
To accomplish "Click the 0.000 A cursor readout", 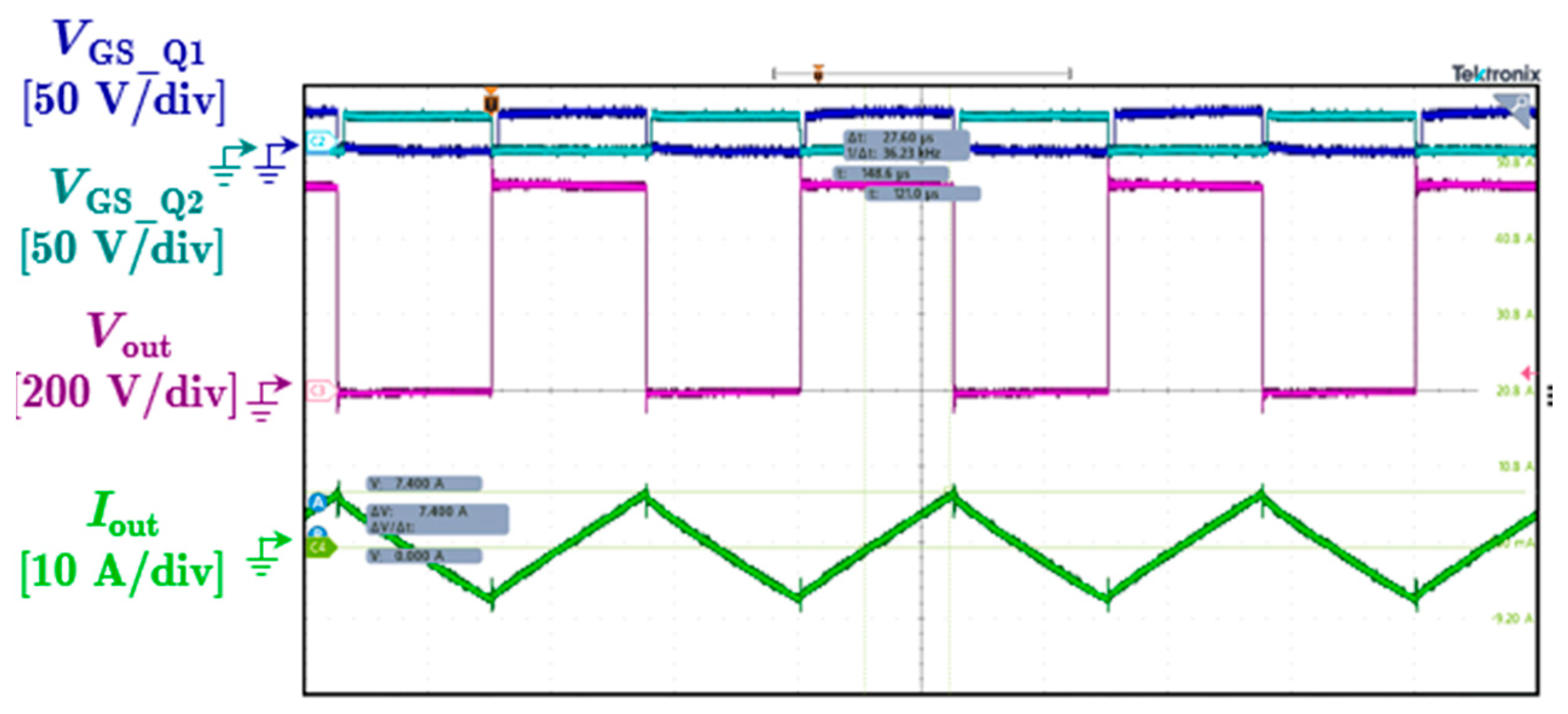I will pyautogui.click(x=424, y=556).
